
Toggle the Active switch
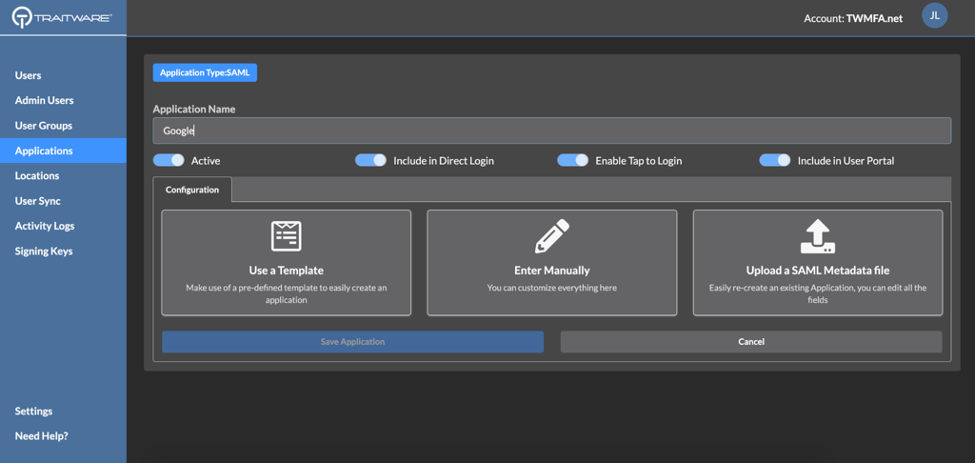[x=169, y=160]
